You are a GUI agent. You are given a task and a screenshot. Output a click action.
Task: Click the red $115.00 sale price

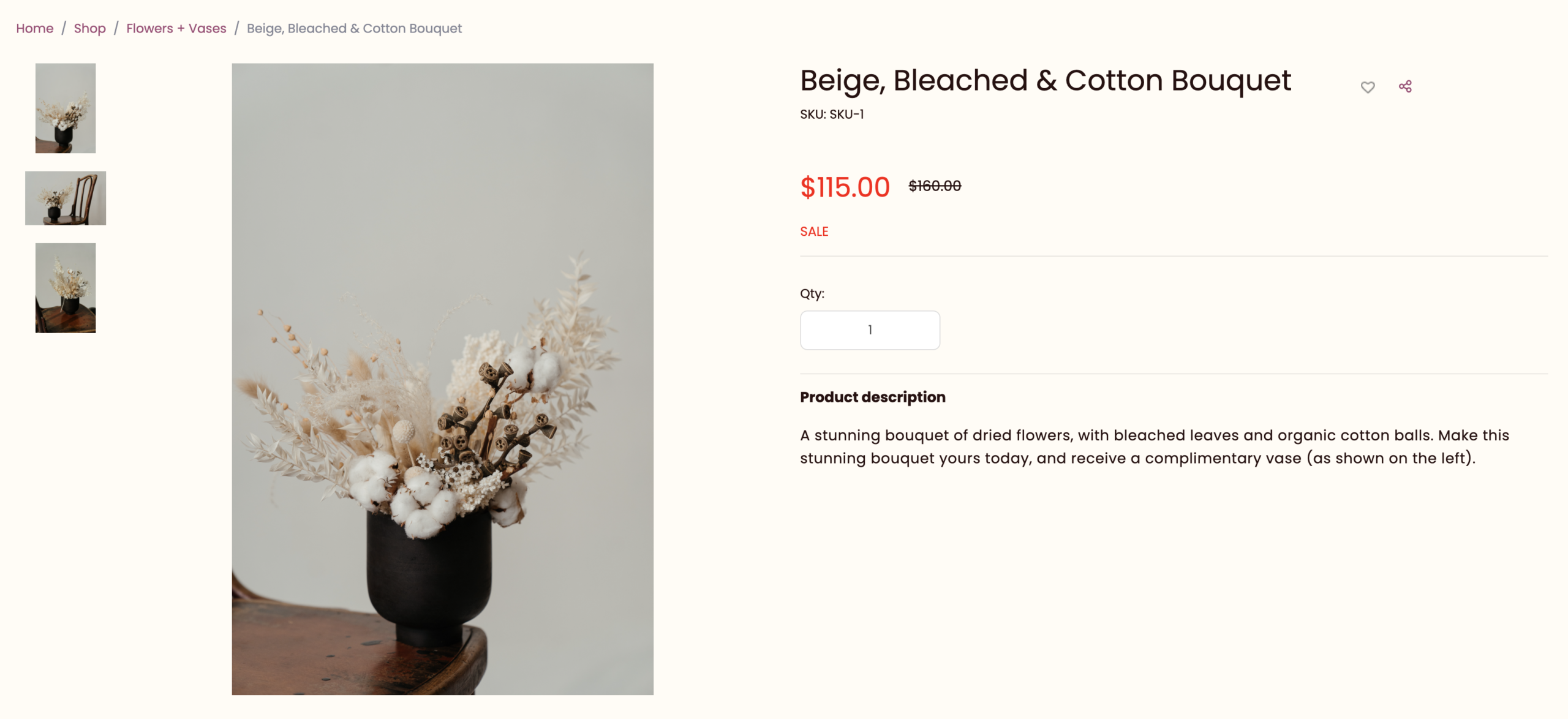pyautogui.click(x=845, y=187)
